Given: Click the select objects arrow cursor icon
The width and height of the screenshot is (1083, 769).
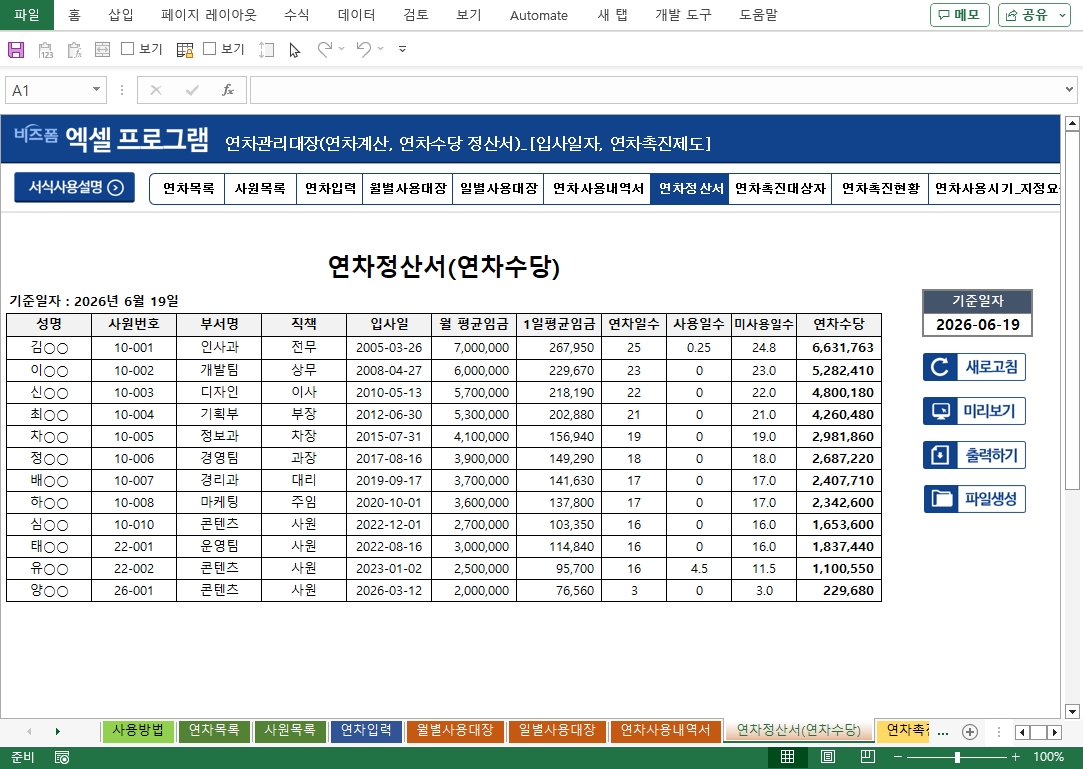Looking at the screenshot, I should 294,49.
